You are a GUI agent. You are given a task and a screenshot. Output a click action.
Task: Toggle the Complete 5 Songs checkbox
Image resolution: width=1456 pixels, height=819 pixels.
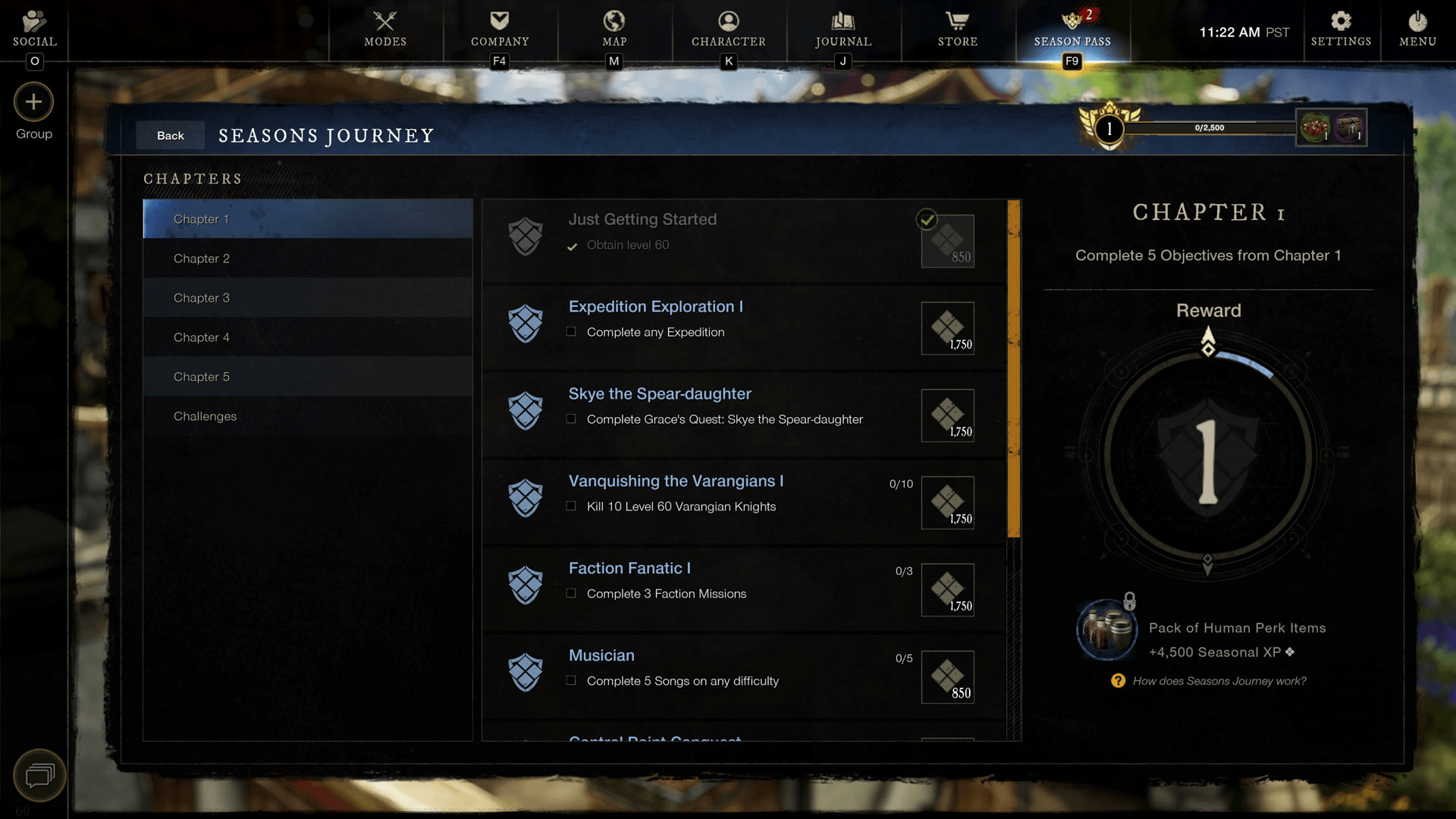[571, 680]
